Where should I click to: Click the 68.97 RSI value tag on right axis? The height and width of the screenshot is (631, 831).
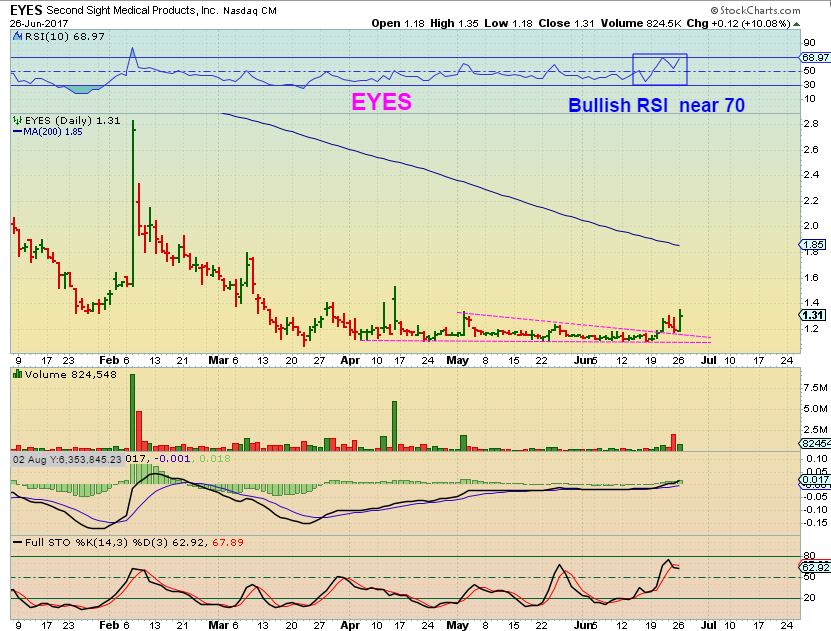[815, 57]
